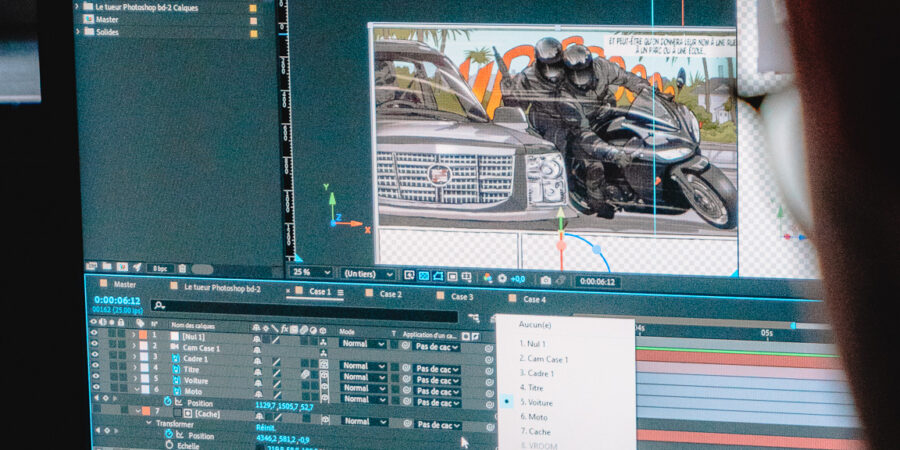
Task: Click the Réinit. reset link
Action: pyautogui.click(x=265, y=428)
